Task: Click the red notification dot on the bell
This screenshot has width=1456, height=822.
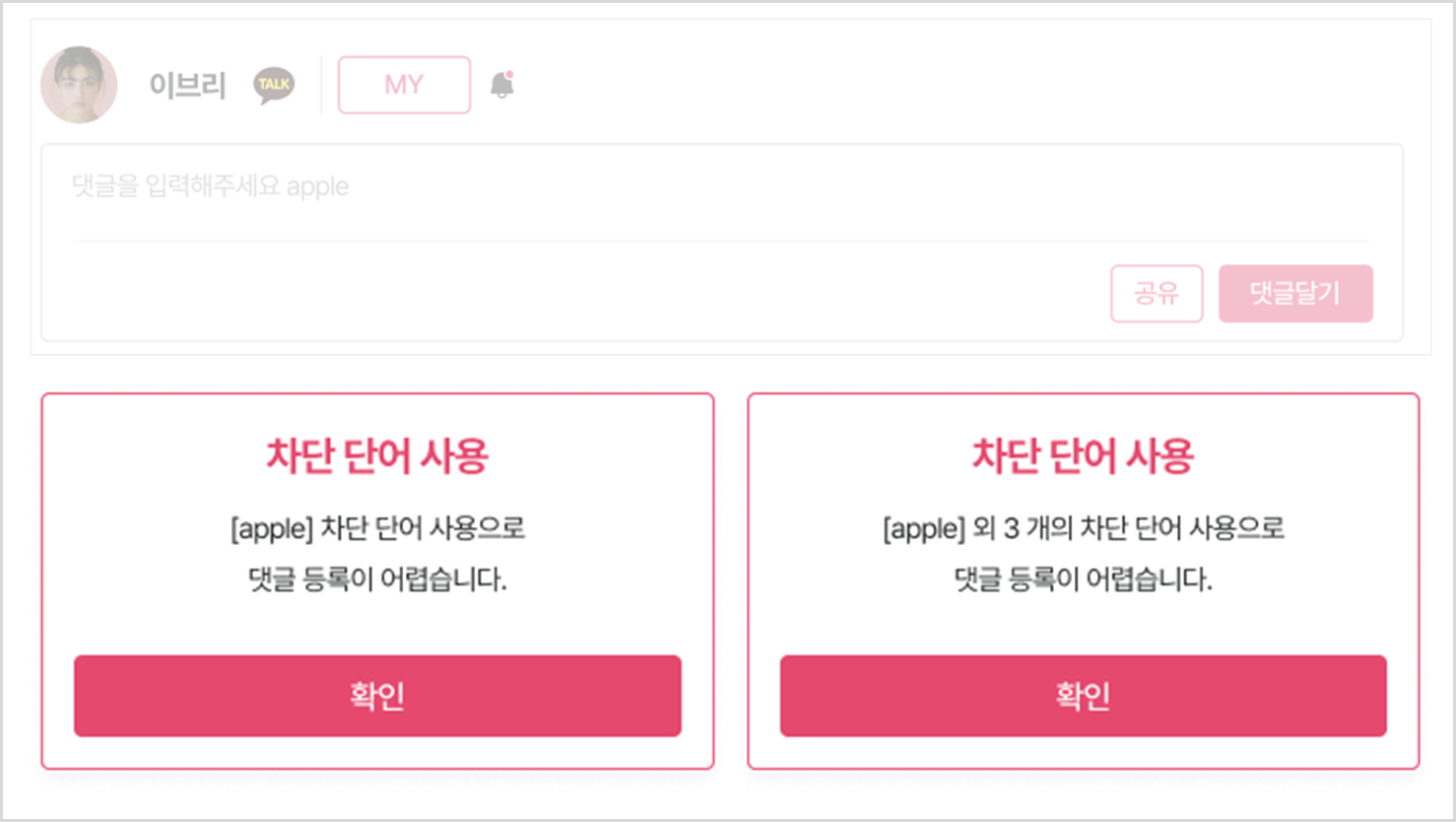Action: coord(509,75)
